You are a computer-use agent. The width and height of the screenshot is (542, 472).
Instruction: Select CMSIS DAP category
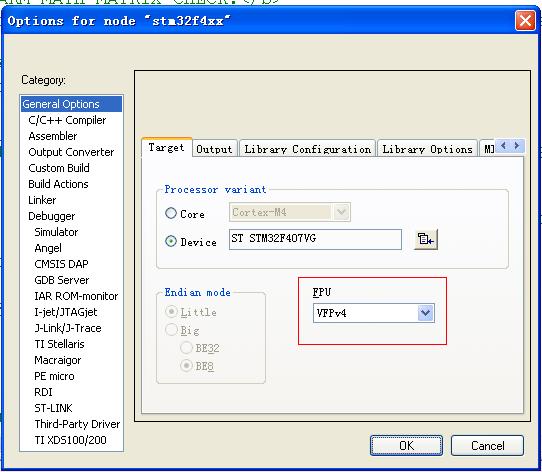coord(61,264)
